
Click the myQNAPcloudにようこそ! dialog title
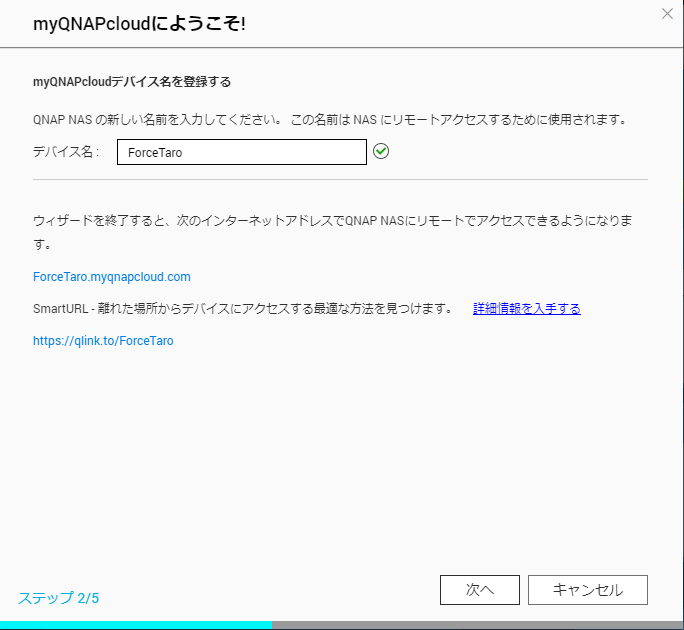click(x=139, y=23)
